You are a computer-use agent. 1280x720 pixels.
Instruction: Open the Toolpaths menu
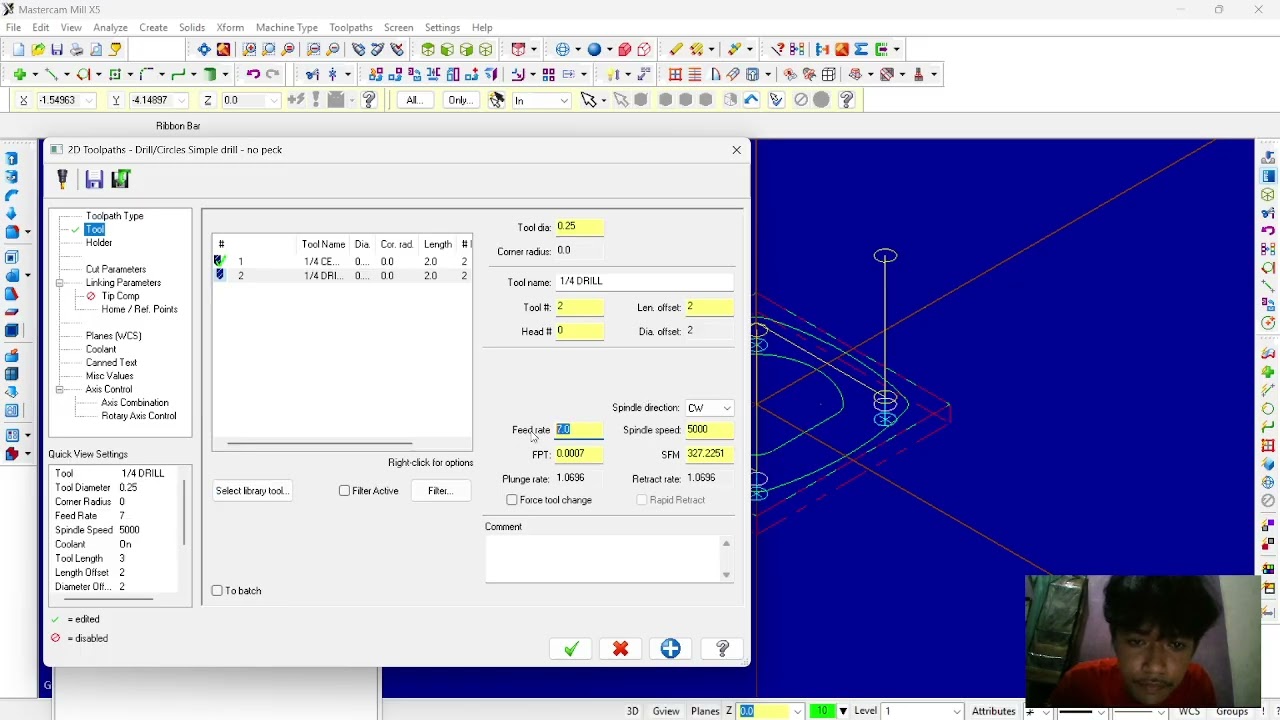[350, 27]
